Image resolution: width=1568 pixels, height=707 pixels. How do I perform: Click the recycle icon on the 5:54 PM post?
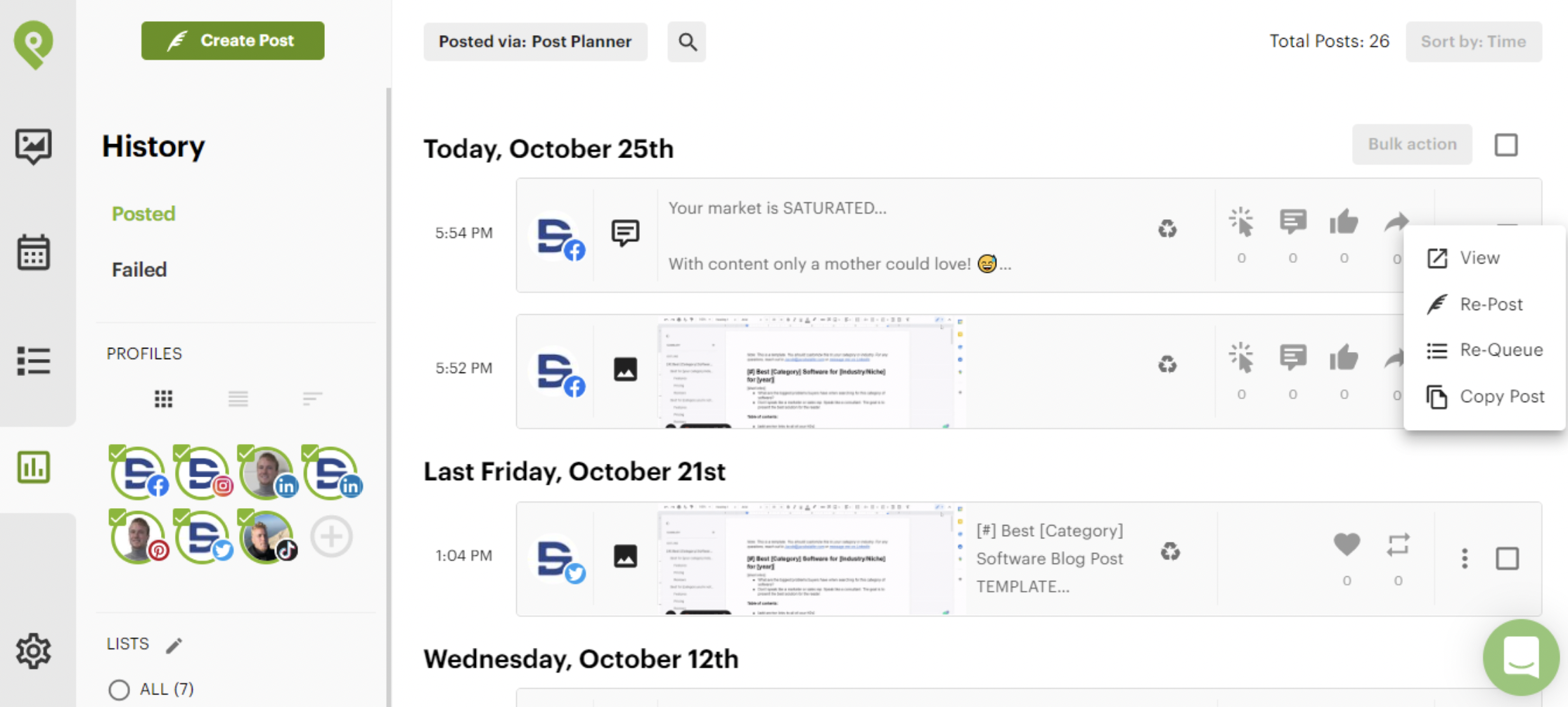coord(1168,228)
